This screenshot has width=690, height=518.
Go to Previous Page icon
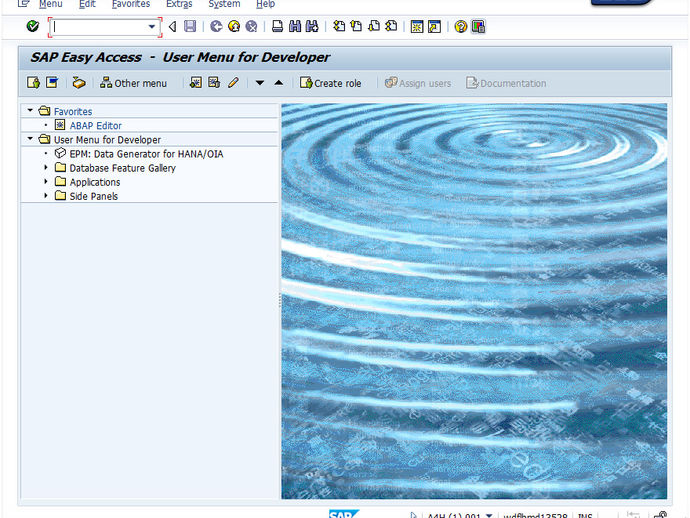click(356, 26)
